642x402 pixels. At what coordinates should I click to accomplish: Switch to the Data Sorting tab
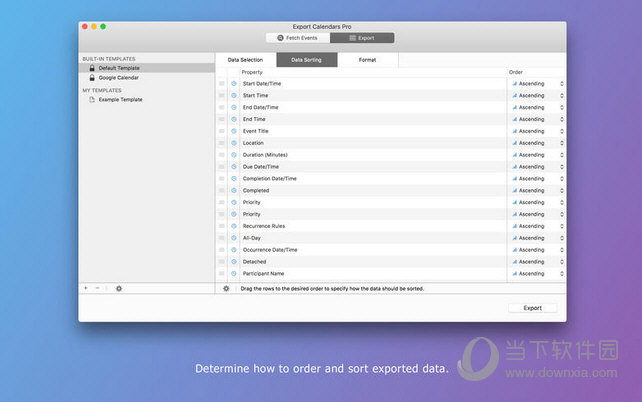[x=307, y=60]
